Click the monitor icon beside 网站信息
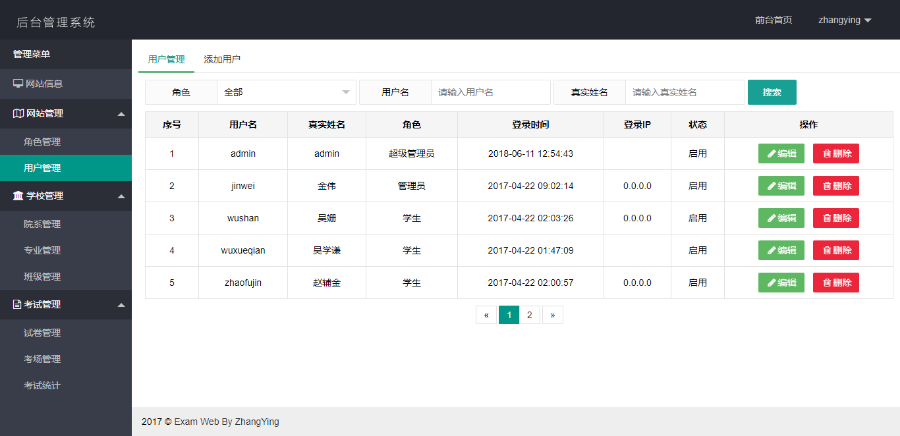 [x=18, y=84]
